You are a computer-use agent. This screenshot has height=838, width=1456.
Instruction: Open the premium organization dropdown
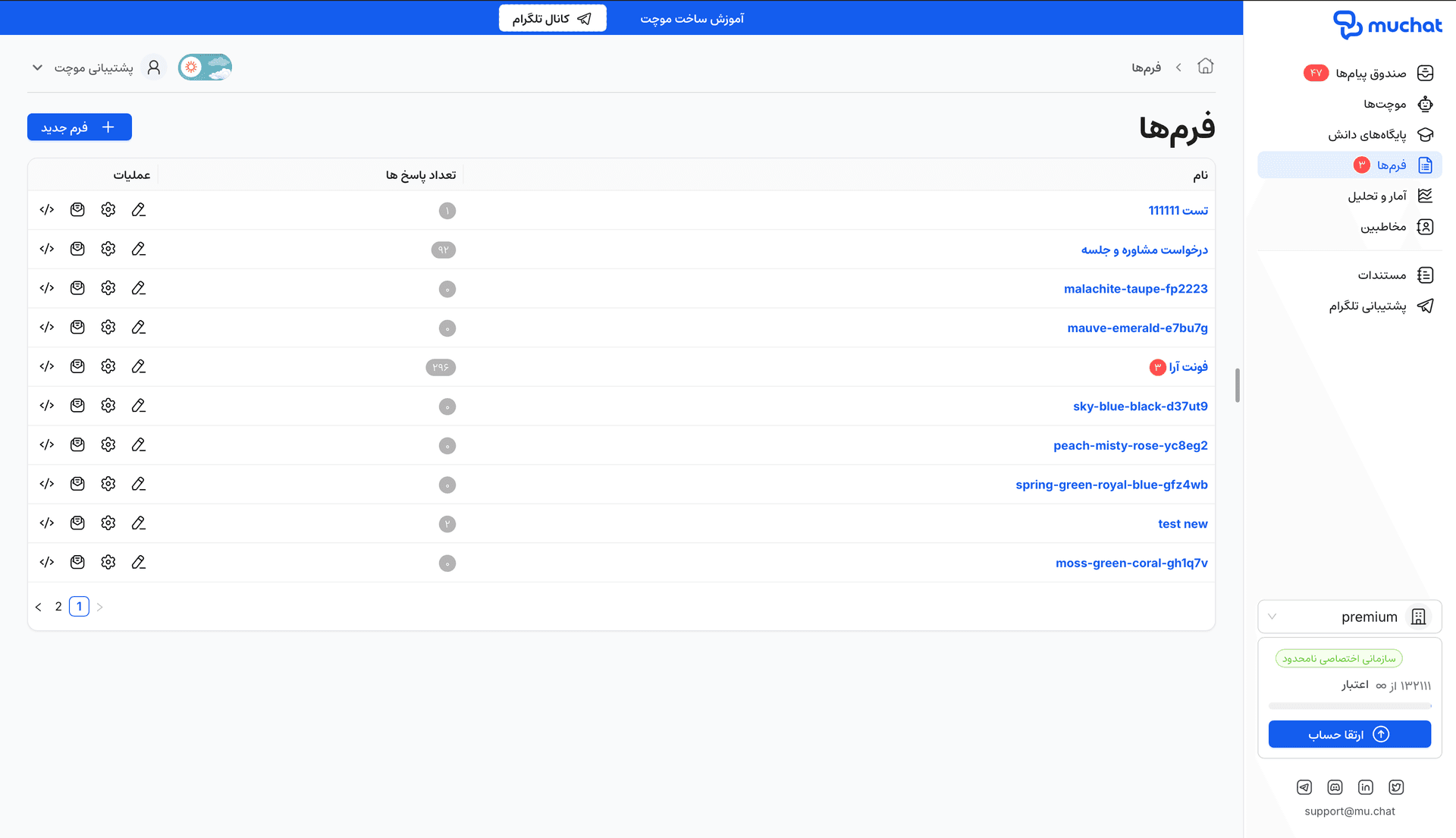pos(1349,617)
